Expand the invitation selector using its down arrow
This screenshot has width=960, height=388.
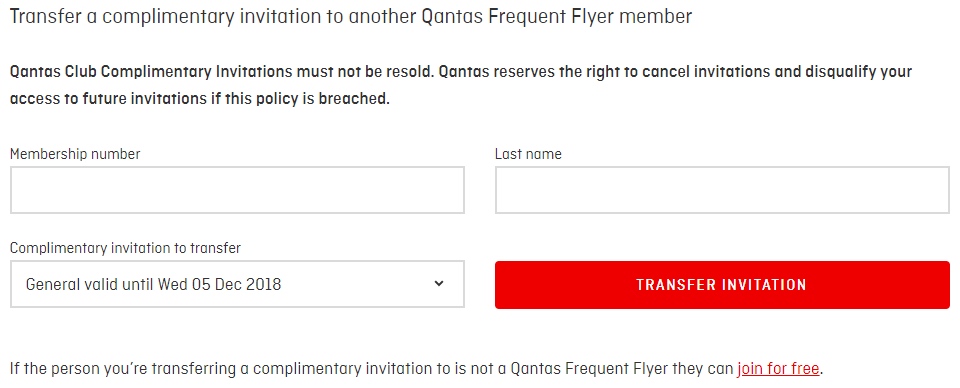click(438, 283)
